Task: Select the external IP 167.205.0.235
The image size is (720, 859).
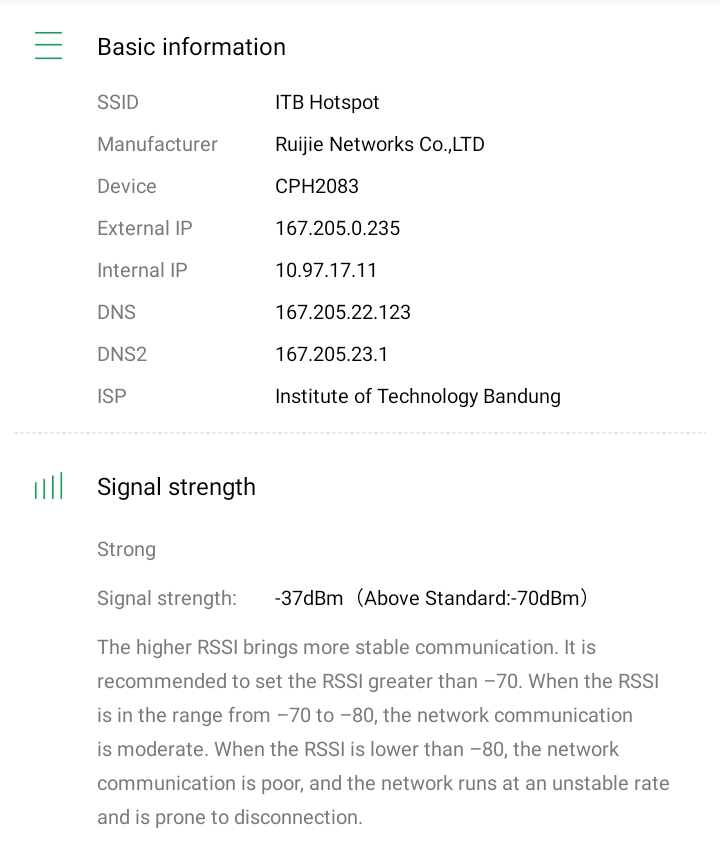Action: (337, 228)
